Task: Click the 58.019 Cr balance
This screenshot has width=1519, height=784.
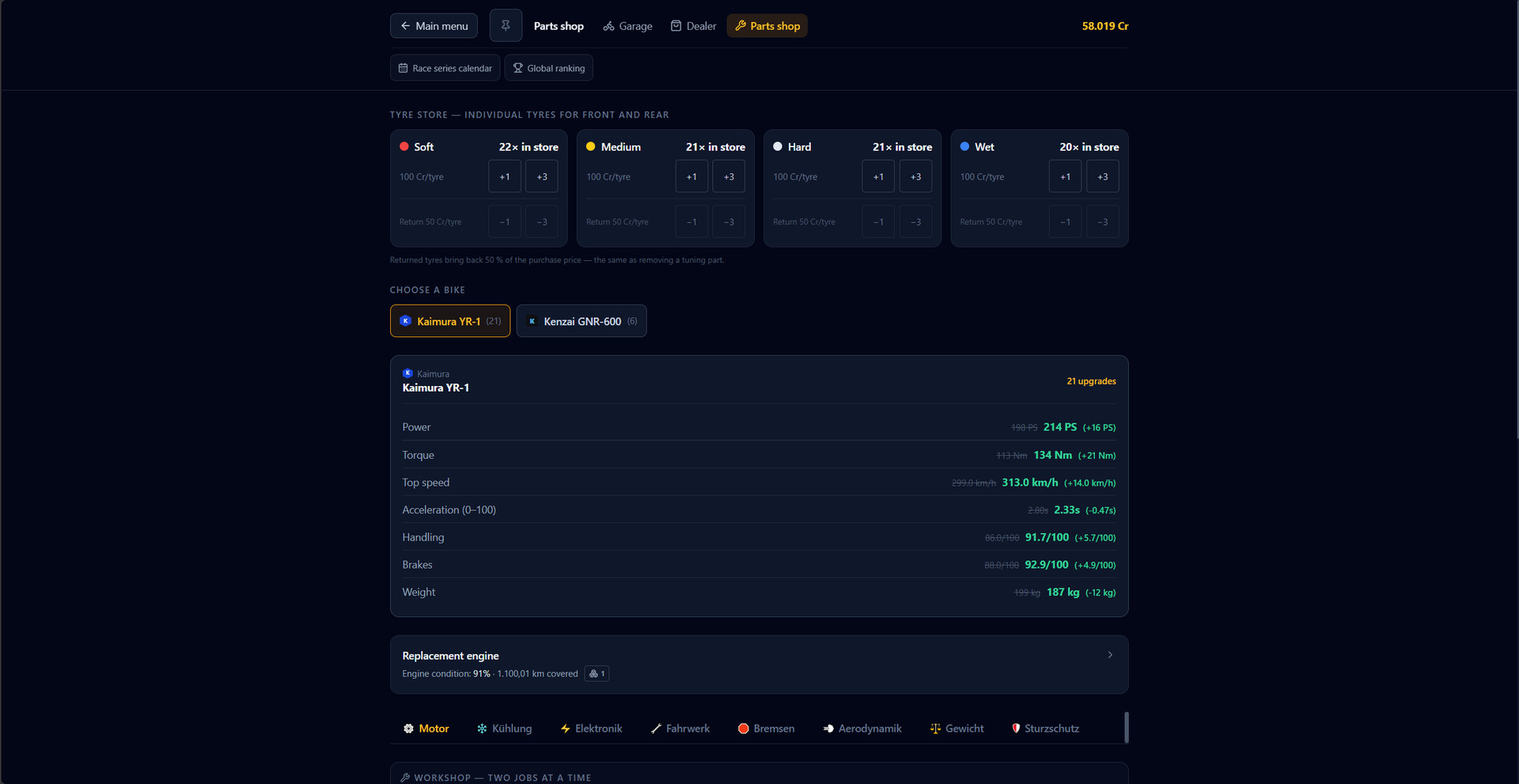Action: click(x=1105, y=26)
